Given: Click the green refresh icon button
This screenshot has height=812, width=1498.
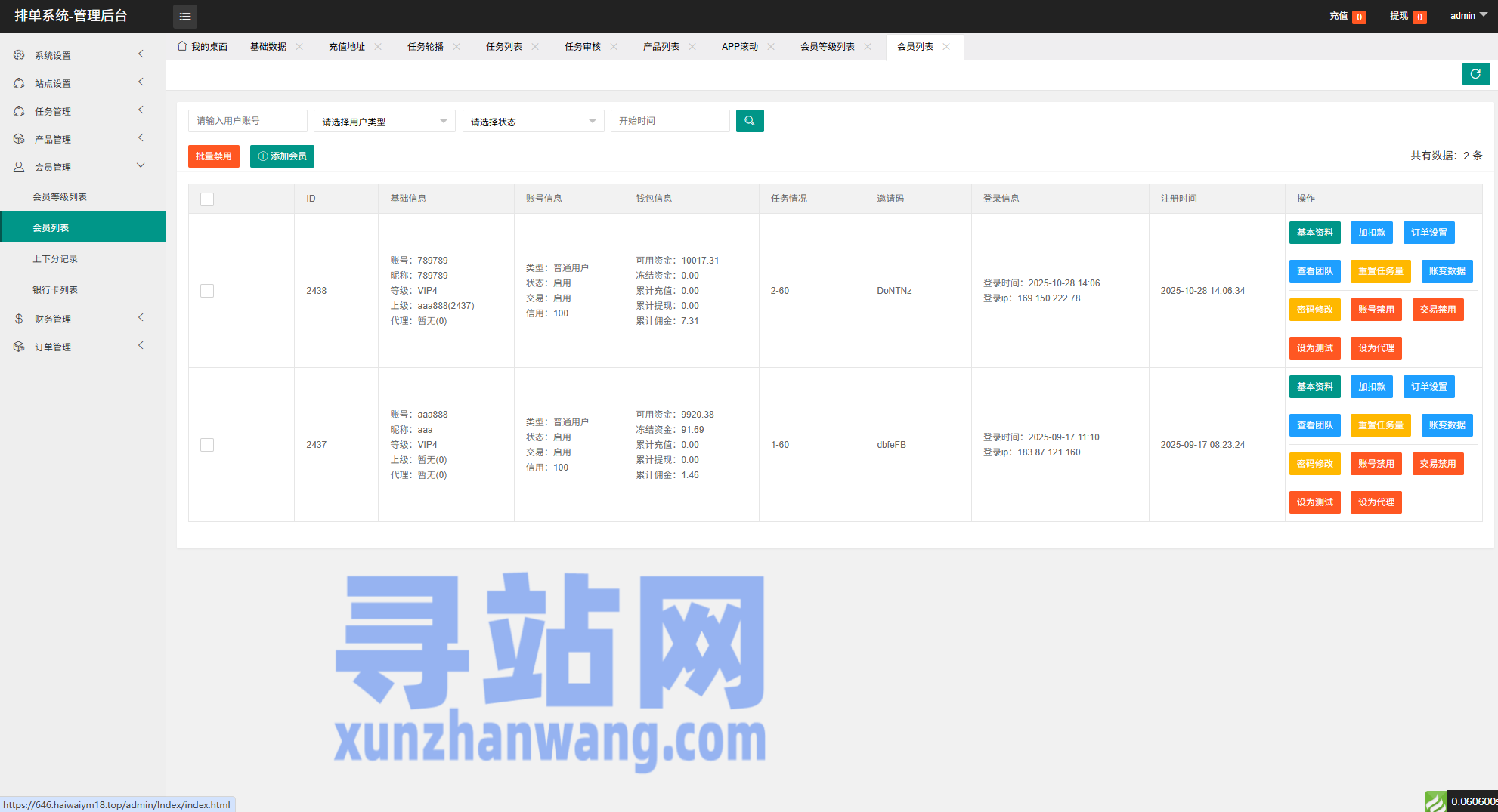Looking at the screenshot, I should click(1475, 74).
